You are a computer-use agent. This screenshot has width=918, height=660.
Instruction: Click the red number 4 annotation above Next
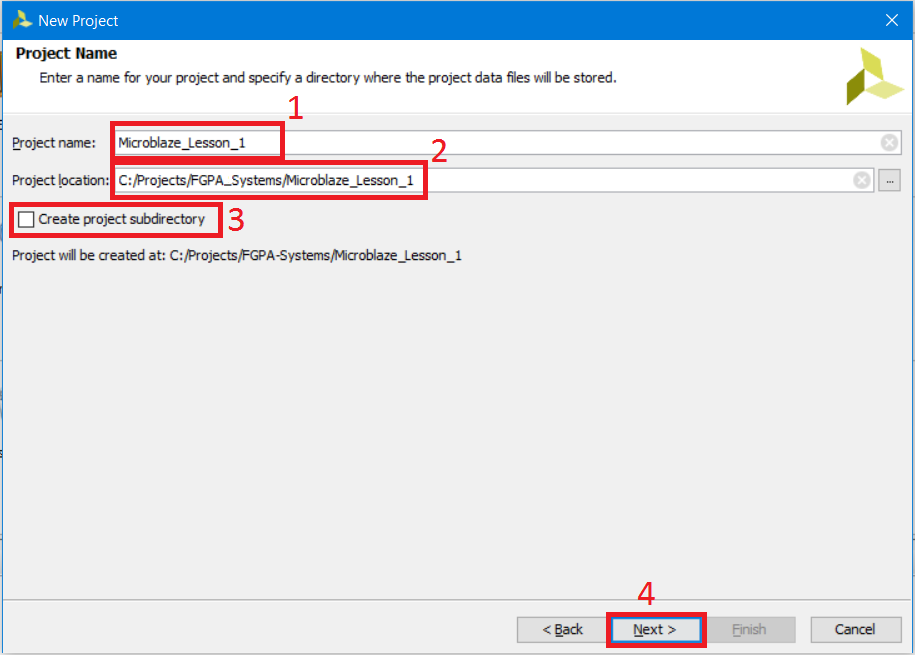[x=646, y=595]
